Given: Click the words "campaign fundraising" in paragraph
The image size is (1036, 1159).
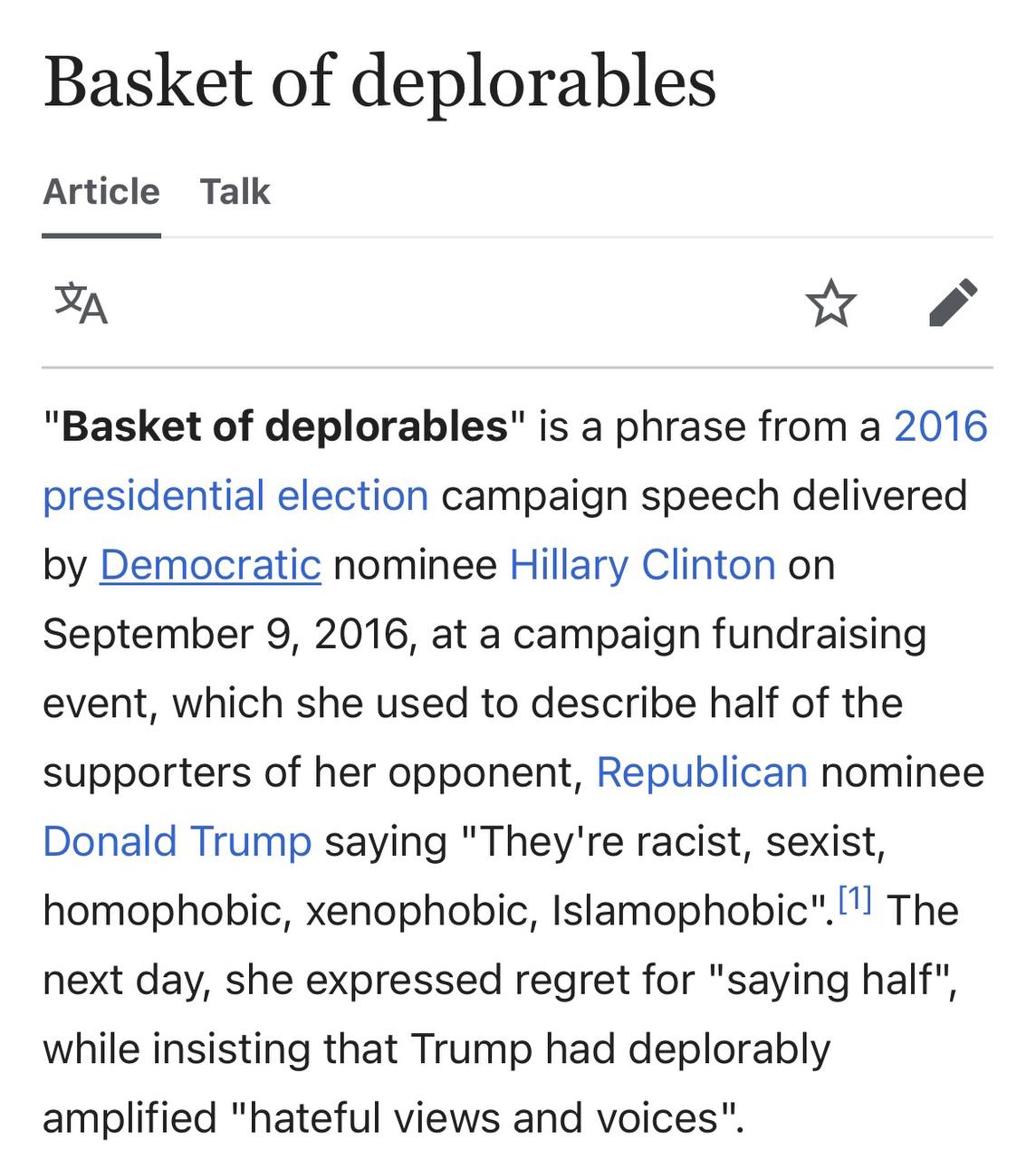Looking at the screenshot, I should [x=720, y=634].
